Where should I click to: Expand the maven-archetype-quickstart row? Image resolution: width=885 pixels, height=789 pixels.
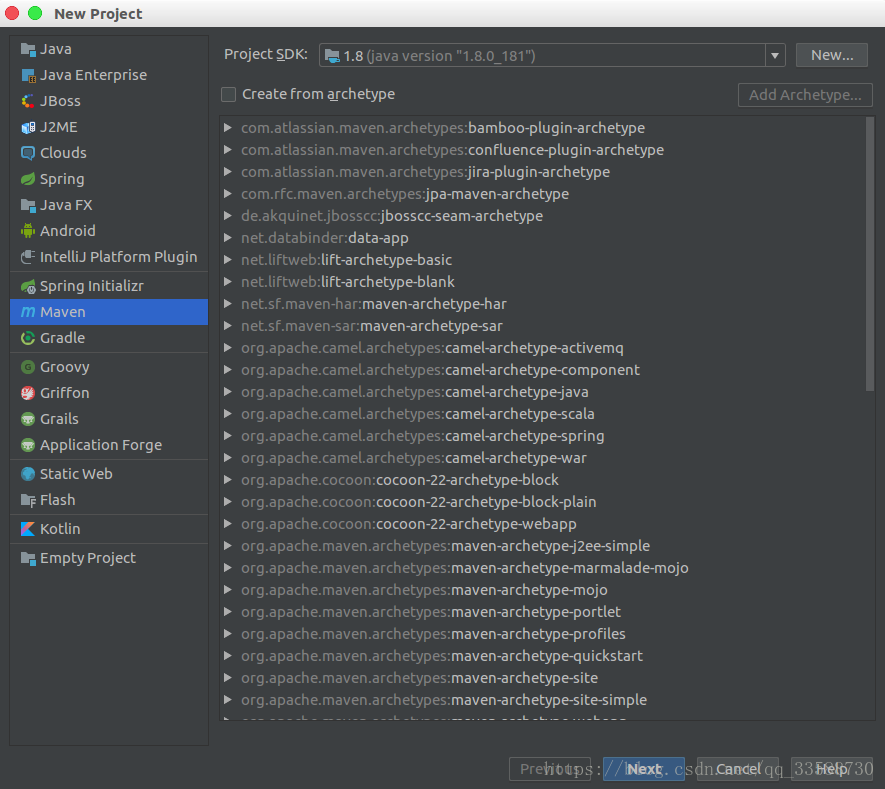click(x=227, y=656)
